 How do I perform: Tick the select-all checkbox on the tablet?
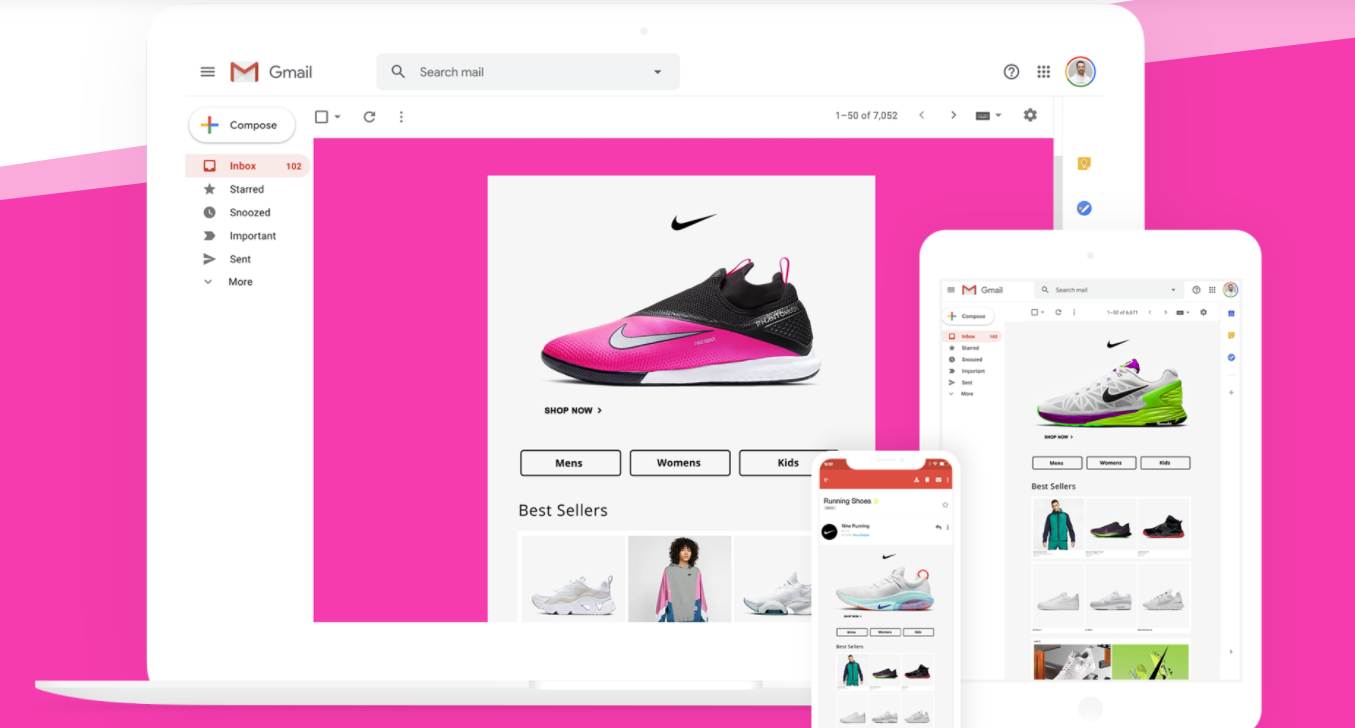(x=1034, y=312)
